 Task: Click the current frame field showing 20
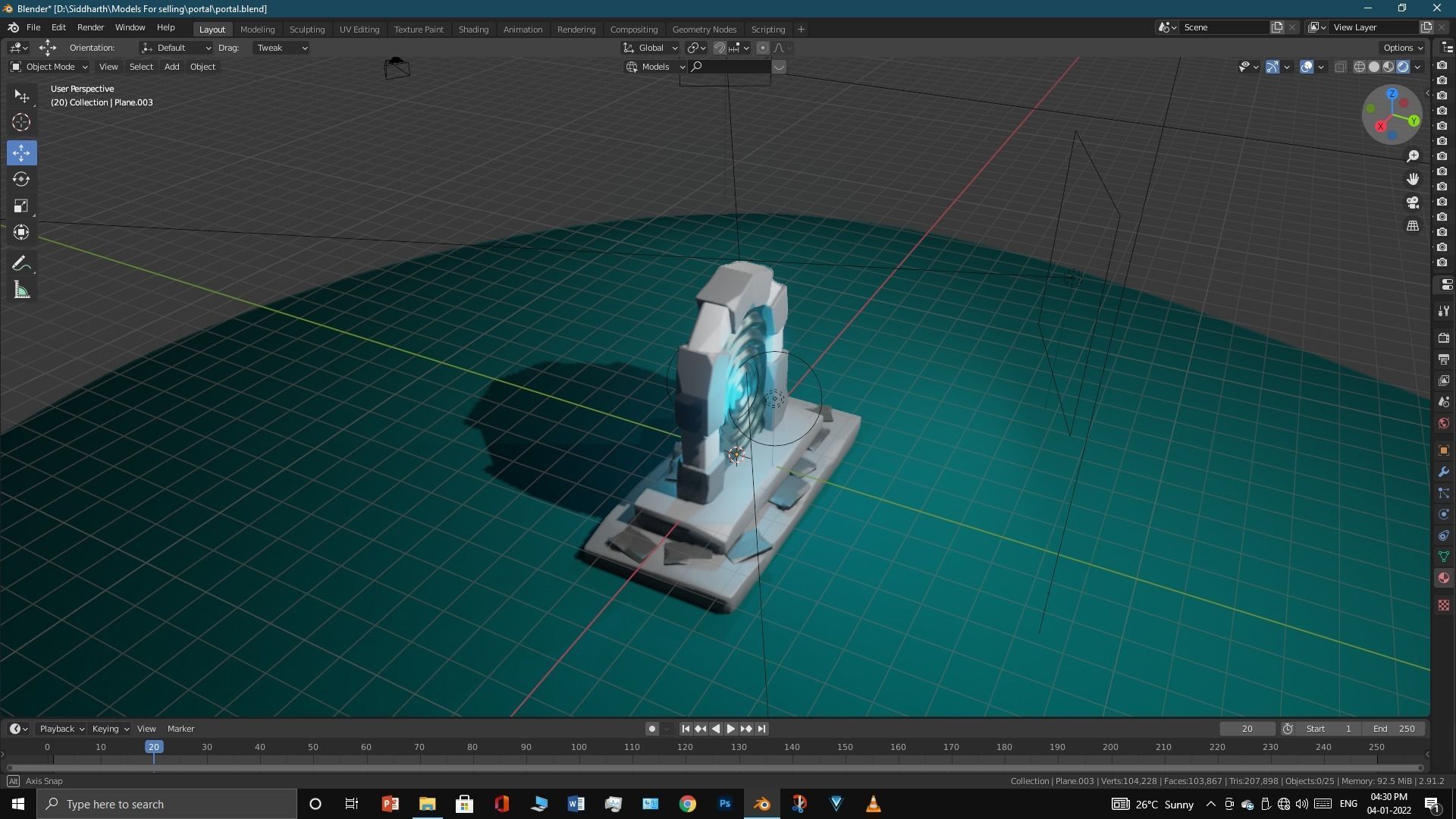click(x=1247, y=729)
